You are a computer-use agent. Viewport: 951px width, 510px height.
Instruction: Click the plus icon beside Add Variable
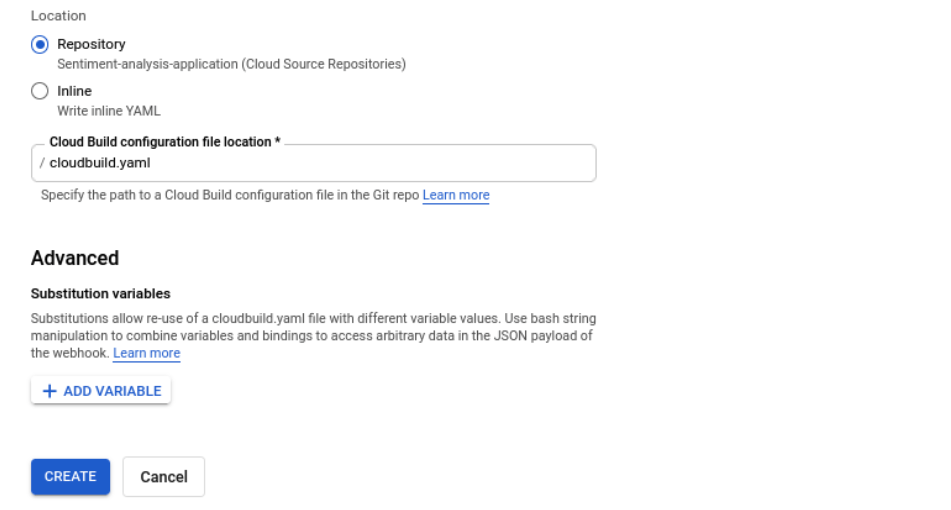[50, 391]
